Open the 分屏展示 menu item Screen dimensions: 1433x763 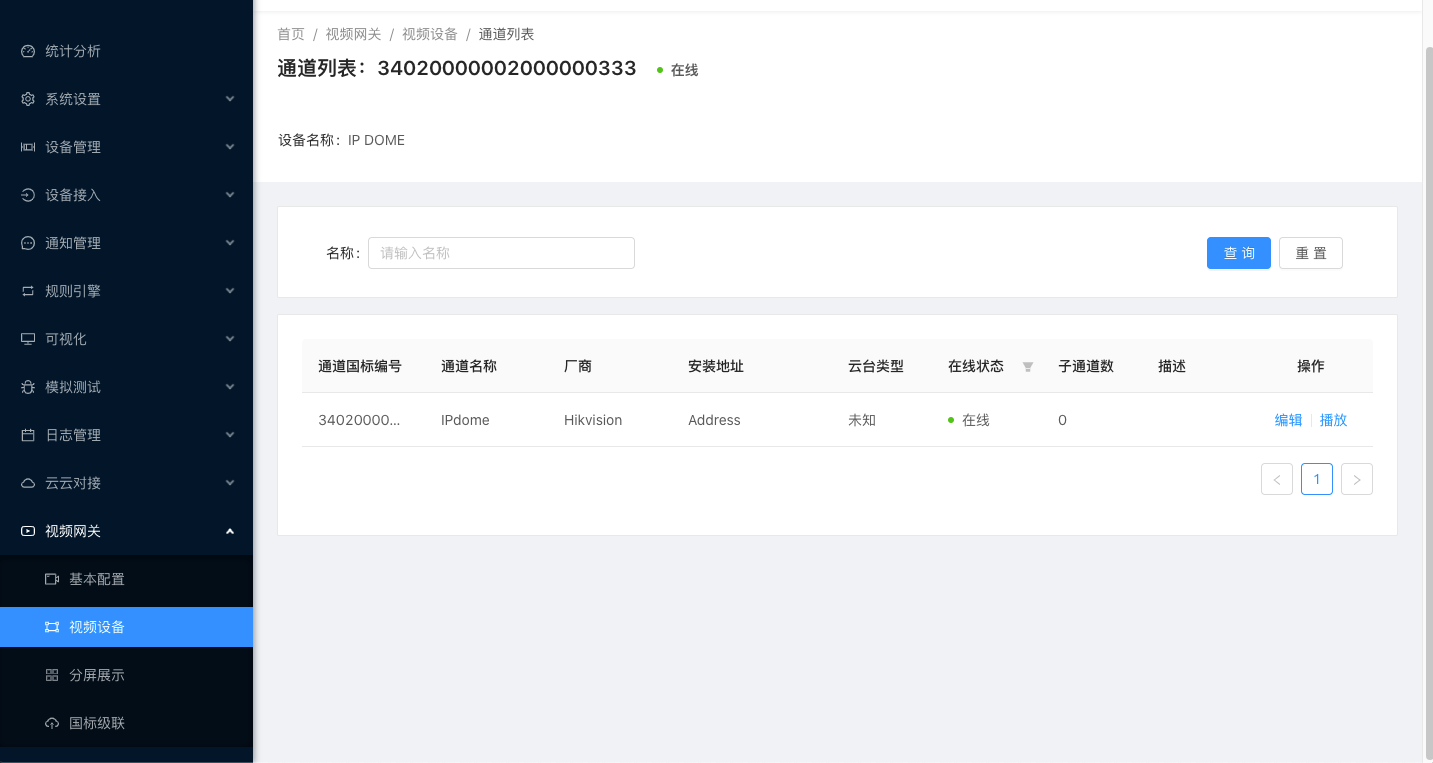tap(97, 675)
